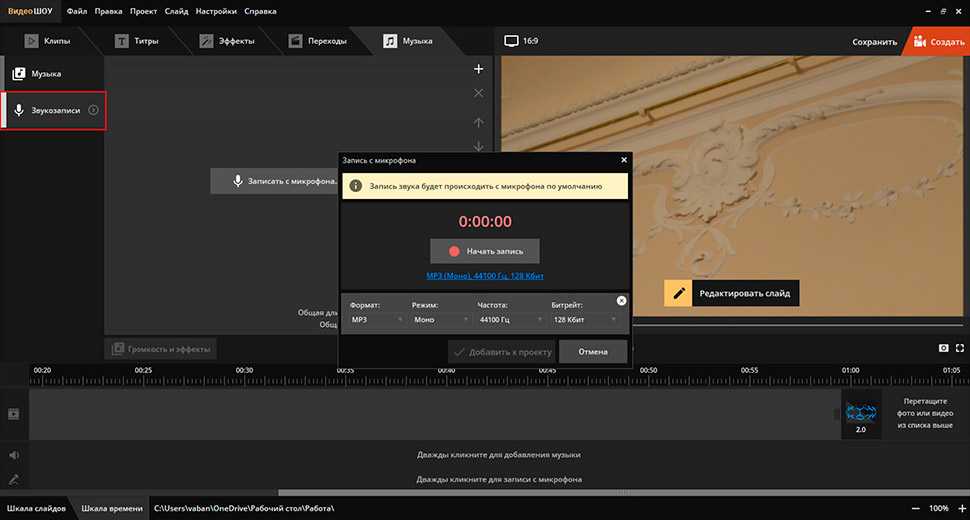The image size is (970, 520).
Task: Click the speaker icon on music track
Action: pos(14,455)
